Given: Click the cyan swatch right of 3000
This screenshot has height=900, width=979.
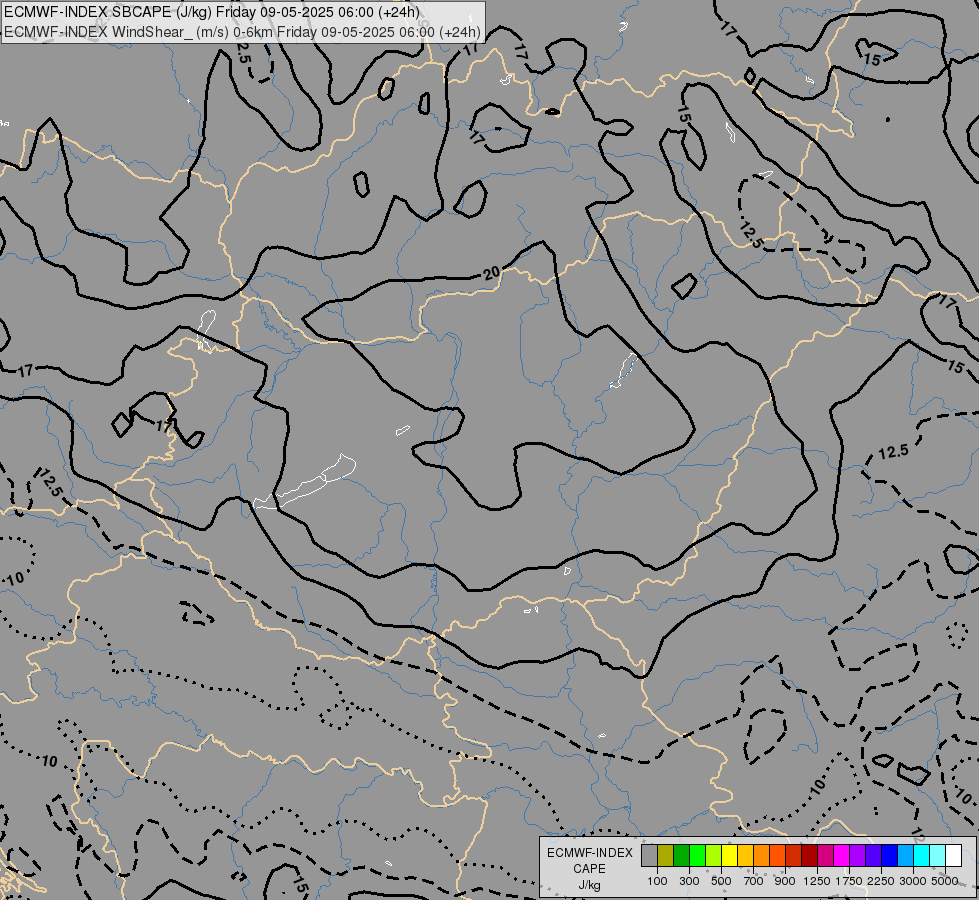Looking at the screenshot, I should (922, 855).
